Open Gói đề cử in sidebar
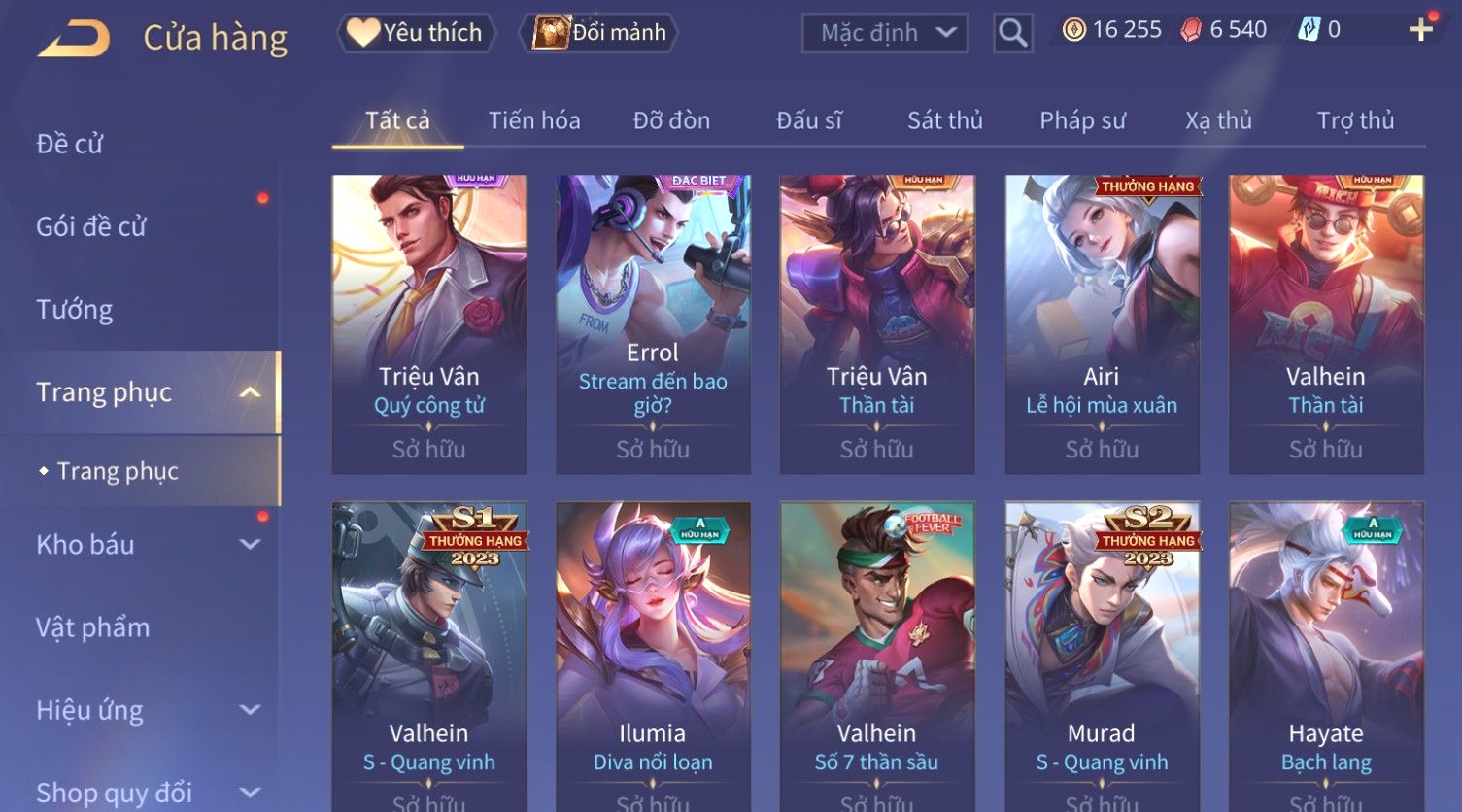The image size is (1462, 812). click(x=91, y=227)
